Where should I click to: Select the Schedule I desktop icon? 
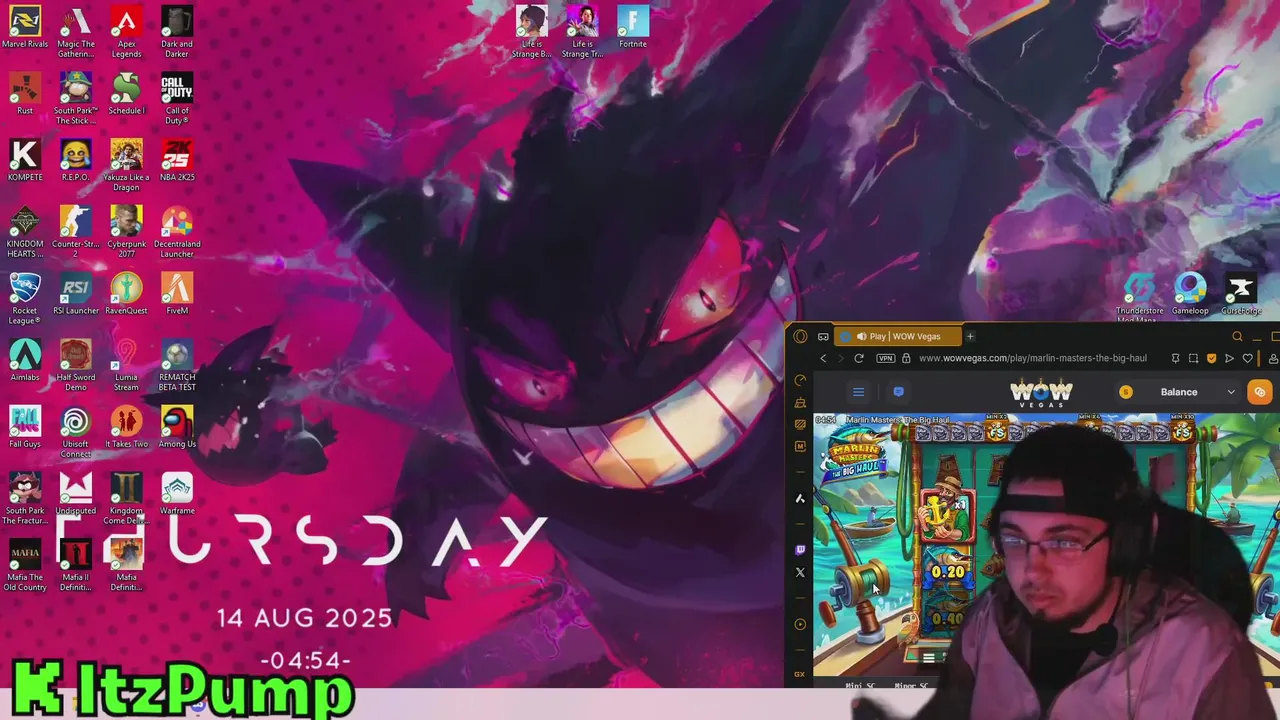coord(126,94)
